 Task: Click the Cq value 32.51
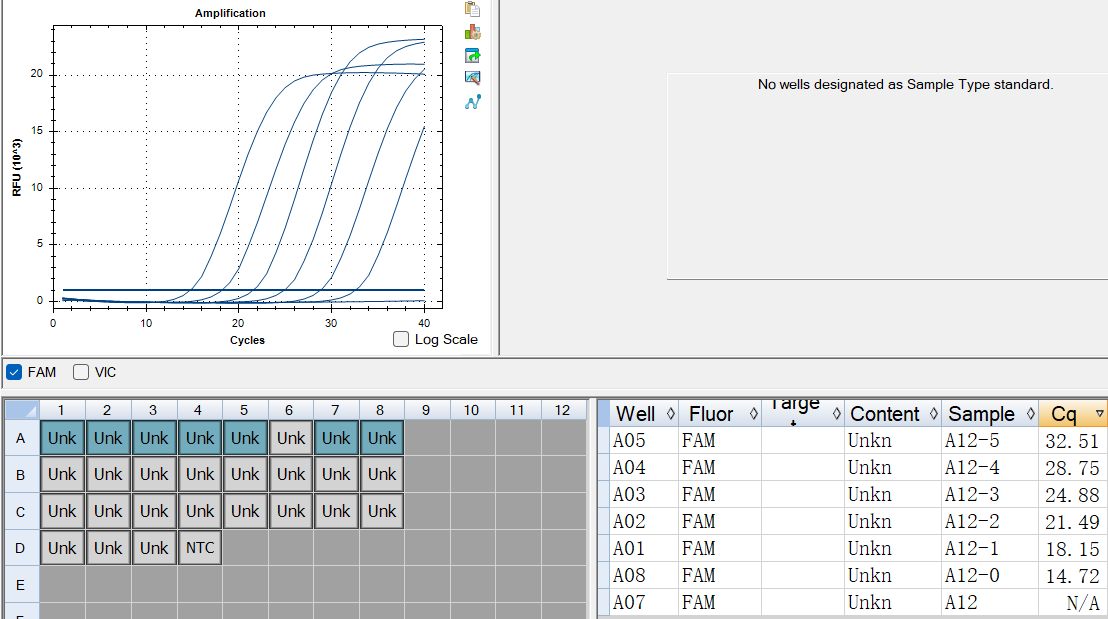pos(1072,441)
